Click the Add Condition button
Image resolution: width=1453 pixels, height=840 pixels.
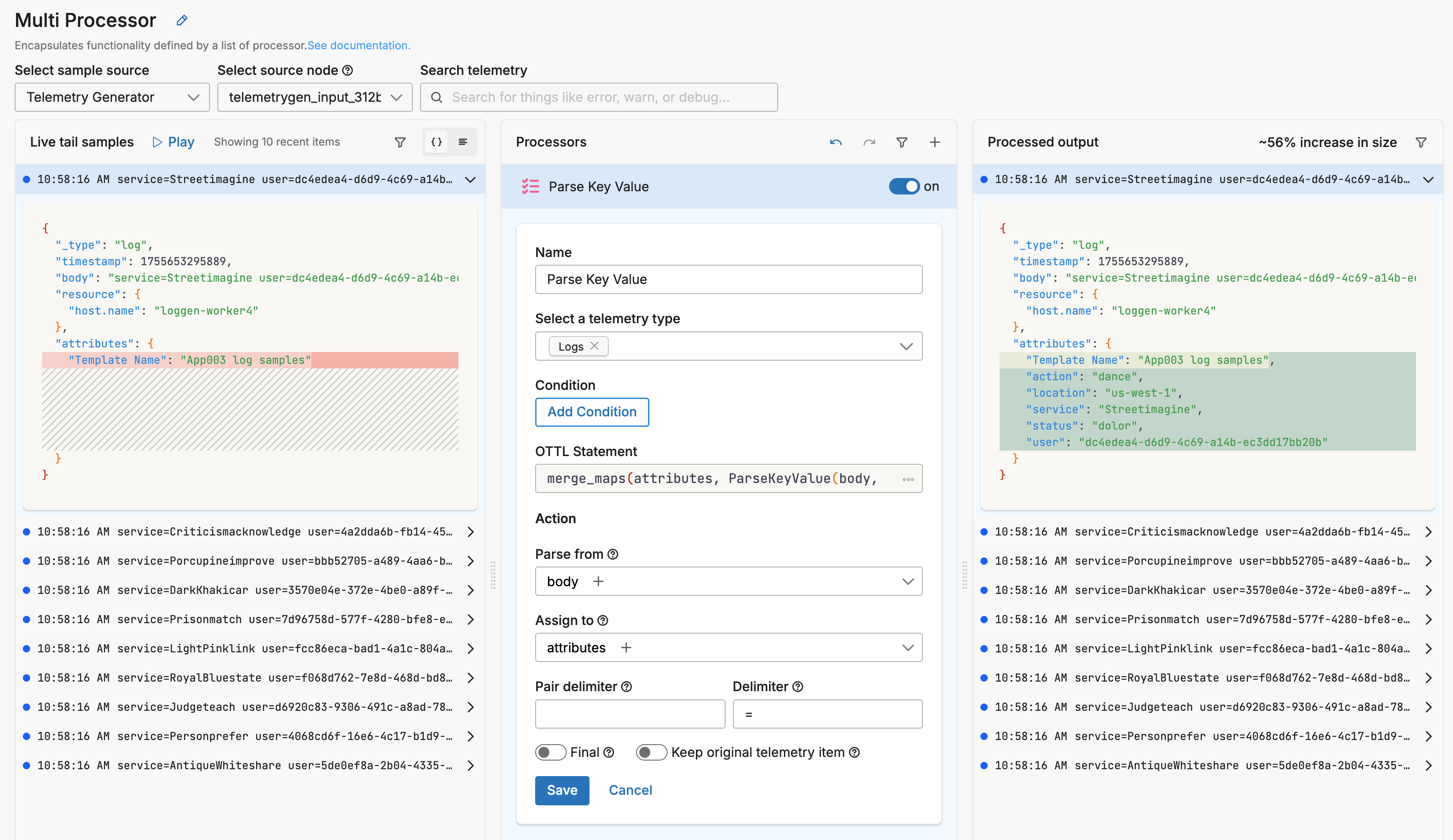point(592,412)
